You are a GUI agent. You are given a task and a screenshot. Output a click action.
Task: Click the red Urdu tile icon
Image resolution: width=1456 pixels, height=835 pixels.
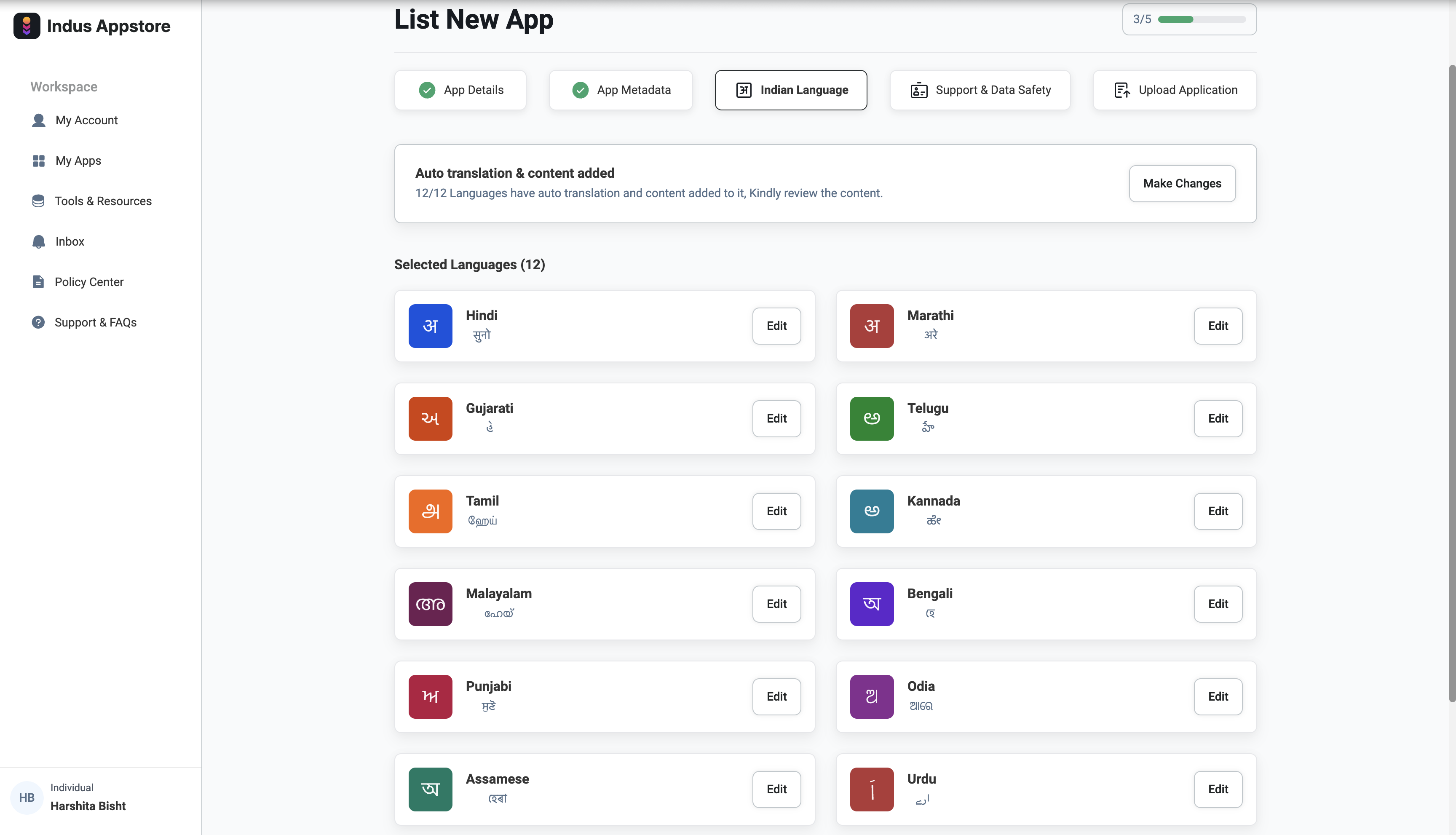872,790
